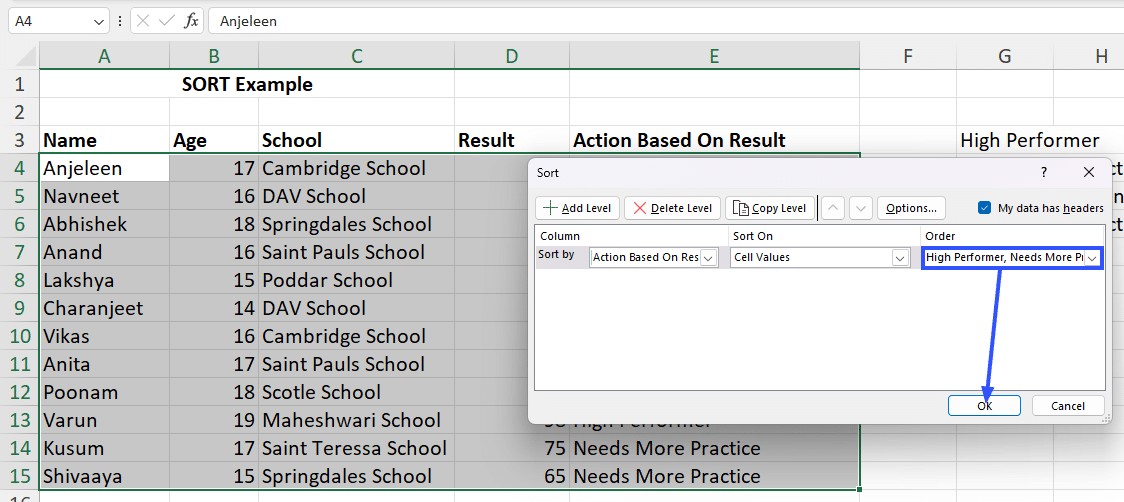Move sort level up arrow
Viewport: 1124px width, 502px height.
pos(833,208)
